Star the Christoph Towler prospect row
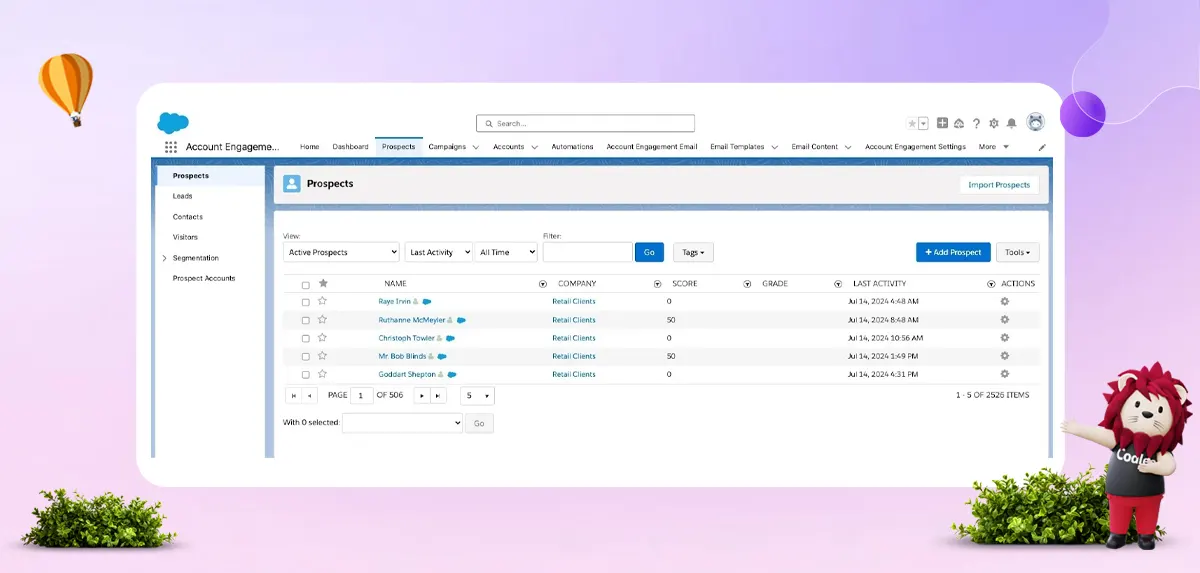 click(x=322, y=338)
